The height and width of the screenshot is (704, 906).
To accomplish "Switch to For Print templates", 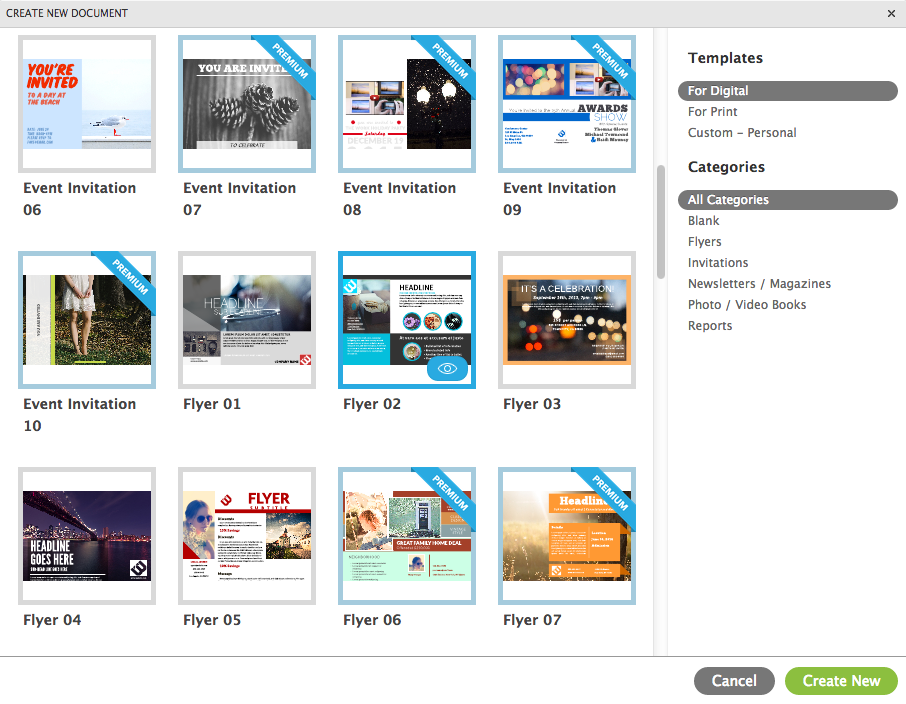I will tap(712, 112).
